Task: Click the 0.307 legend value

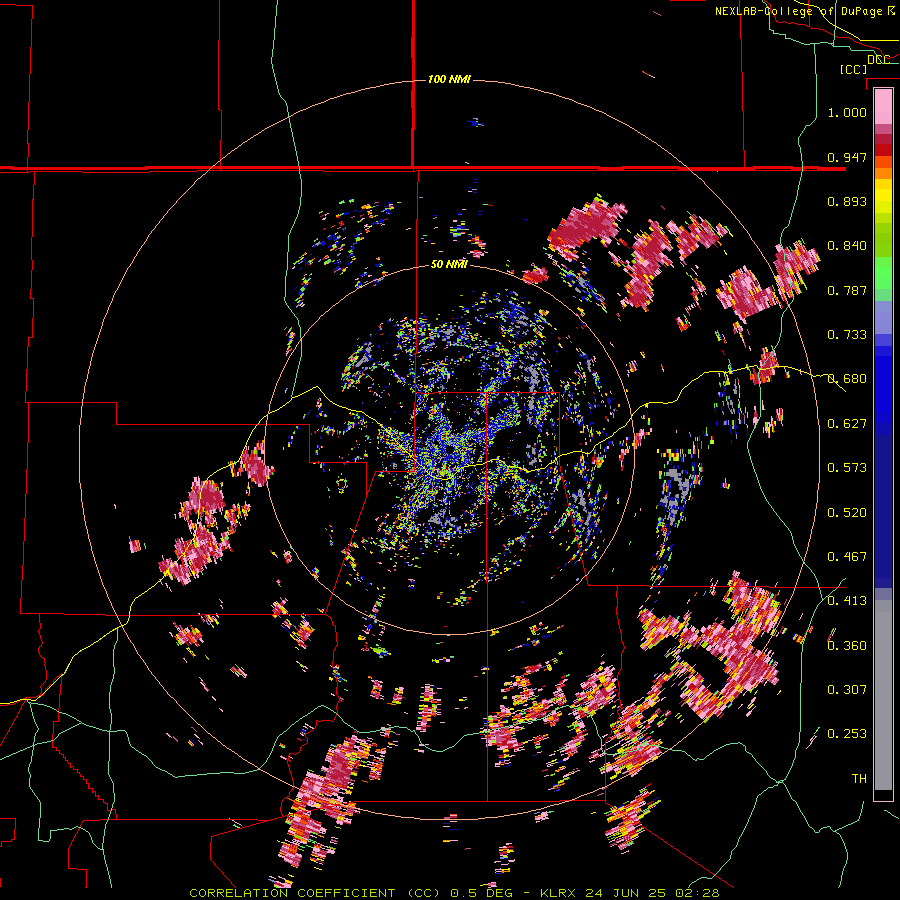Action: coord(847,690)
